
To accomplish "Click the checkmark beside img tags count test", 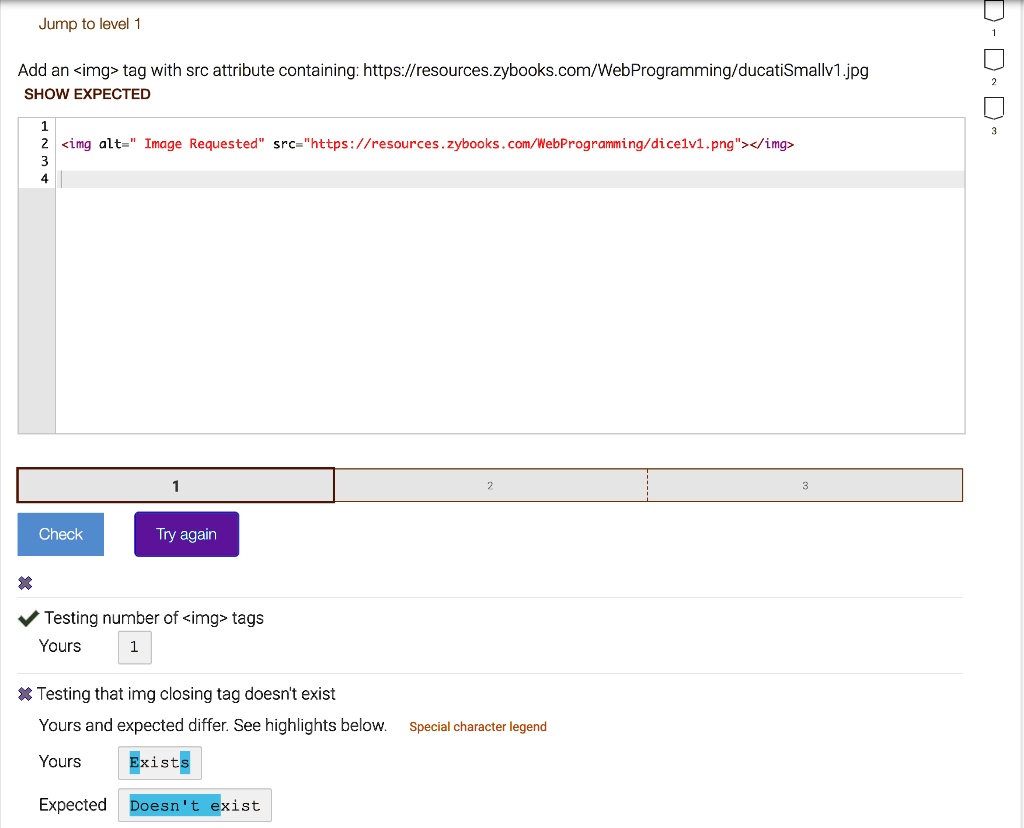I will click(x=29, y=618).
